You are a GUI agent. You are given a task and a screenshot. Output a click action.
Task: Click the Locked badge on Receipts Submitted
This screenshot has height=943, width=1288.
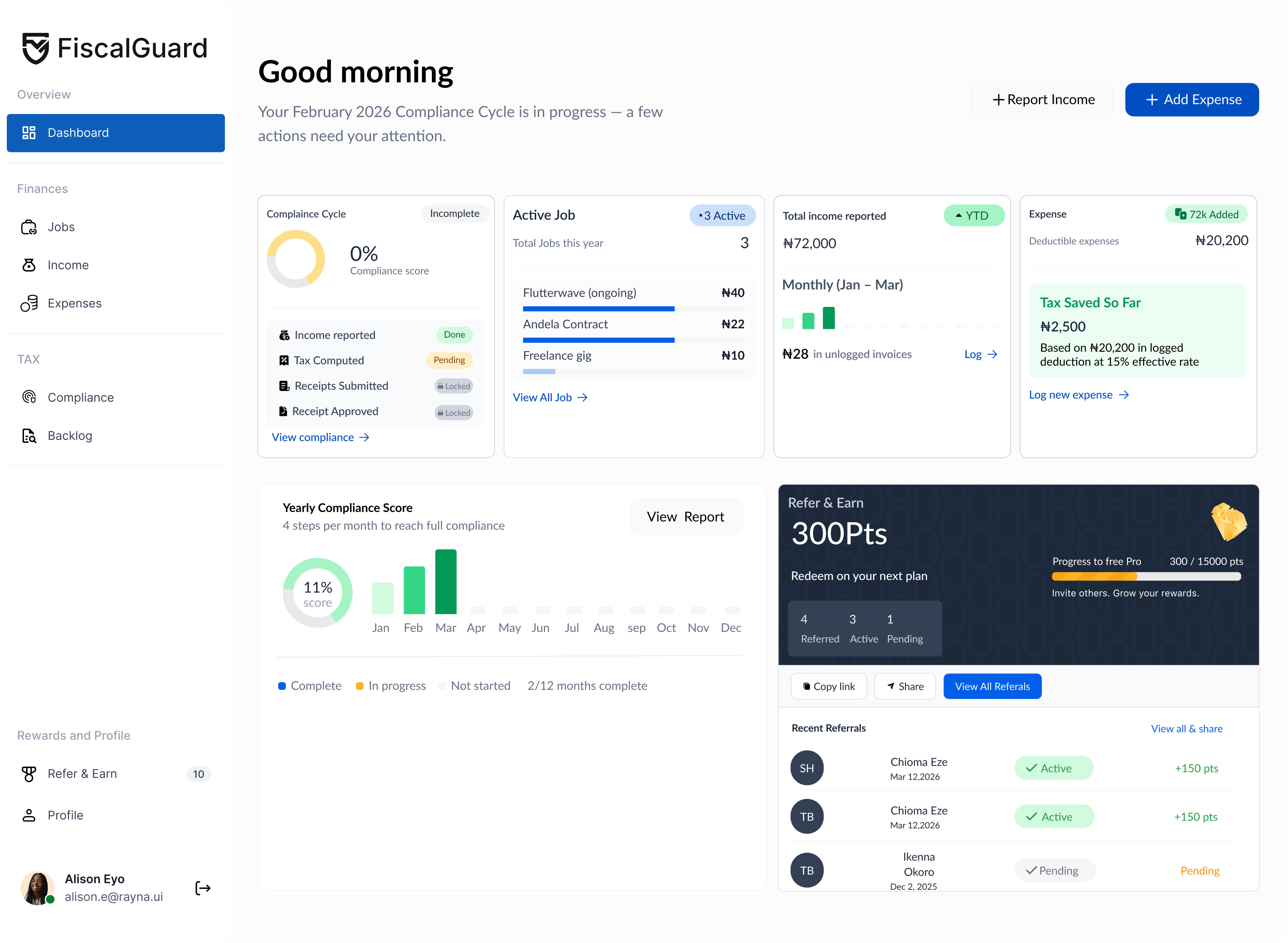(x=454, y=386)
